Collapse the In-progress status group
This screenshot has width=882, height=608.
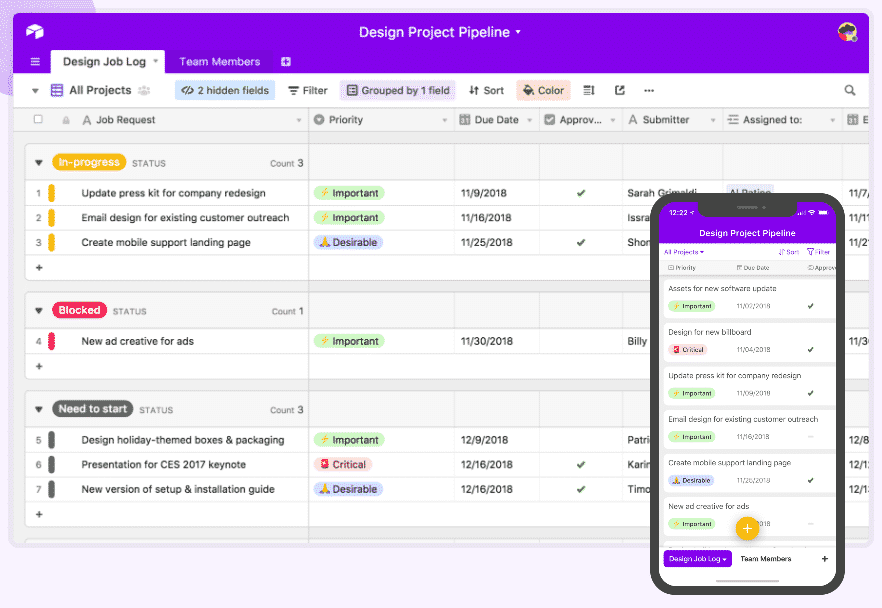[x=39, y=162]
